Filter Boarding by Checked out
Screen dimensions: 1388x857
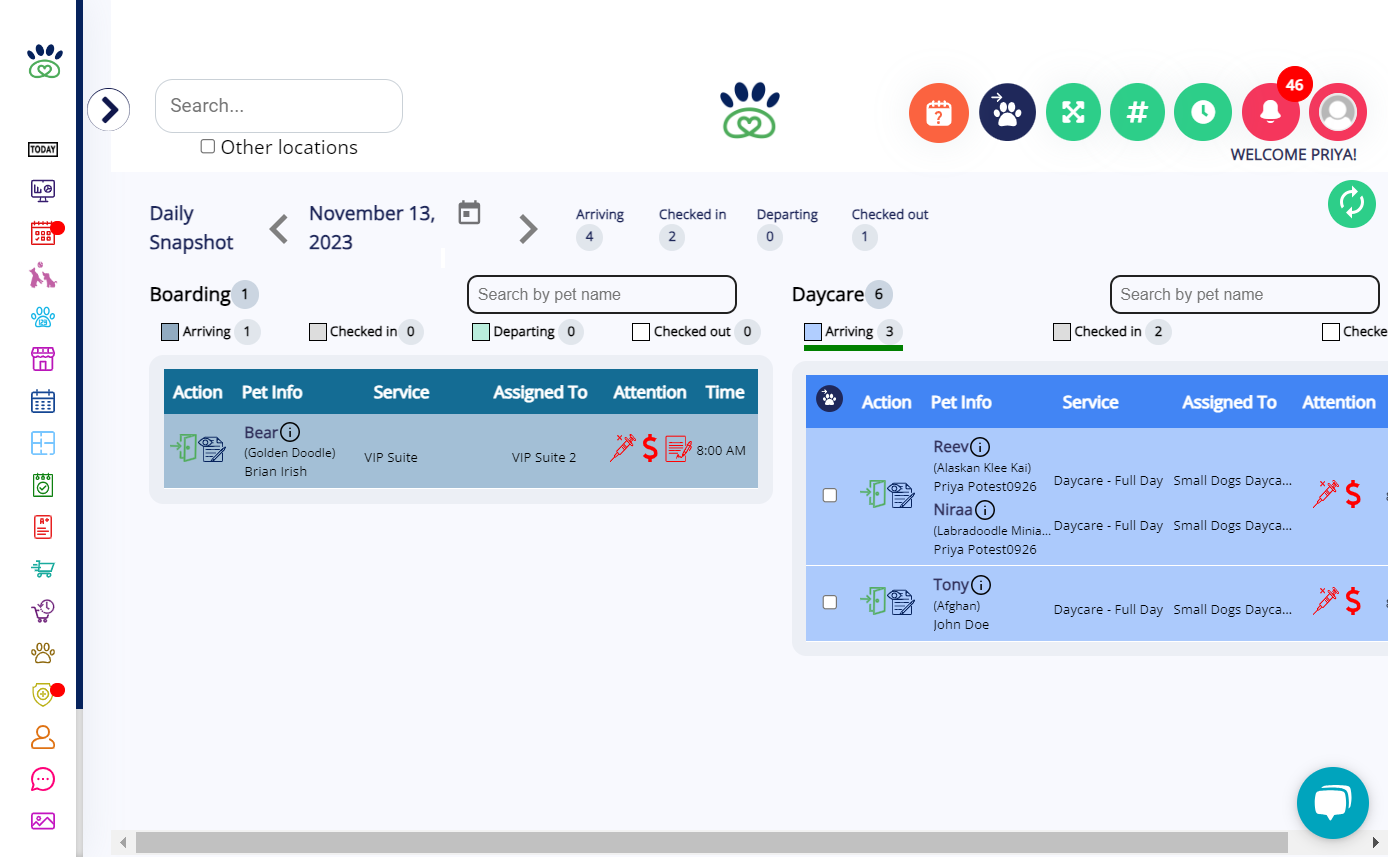coord(696,331)
